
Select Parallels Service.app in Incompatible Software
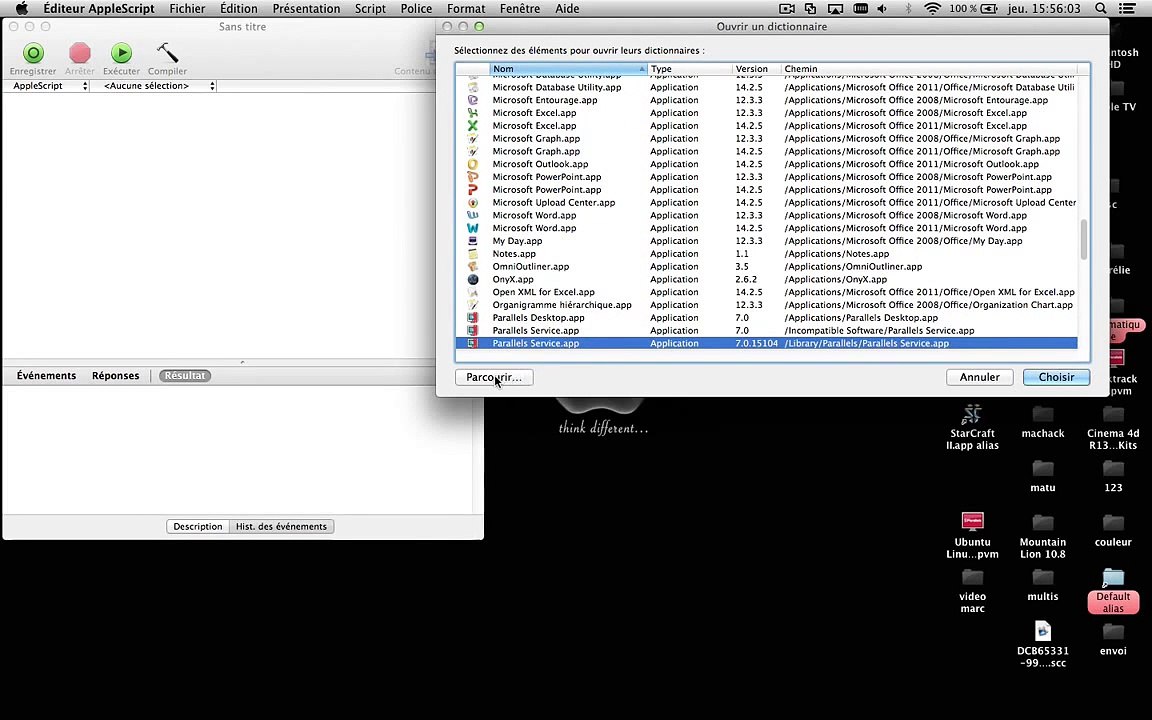[x=766, y=331]
